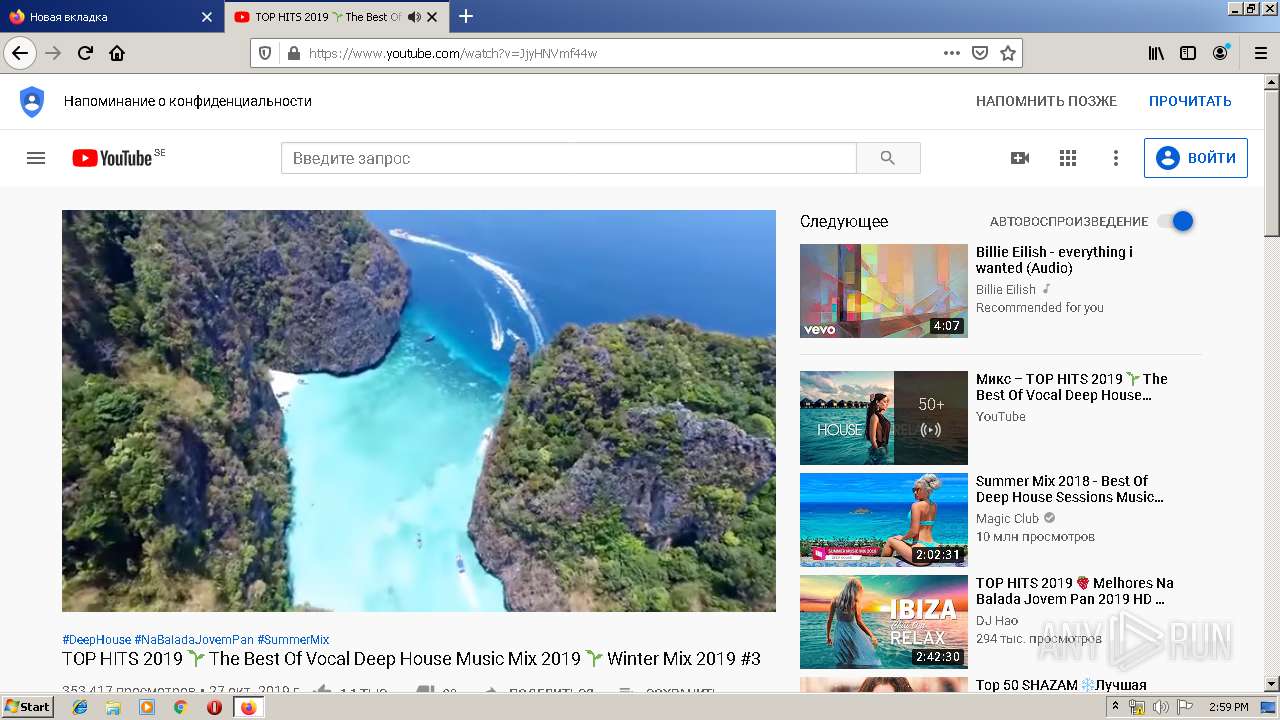
Task: Click НАПОМНИТЬ ПОЗЖЕ in the privacy reminder
Action: tap(1046, 101)
